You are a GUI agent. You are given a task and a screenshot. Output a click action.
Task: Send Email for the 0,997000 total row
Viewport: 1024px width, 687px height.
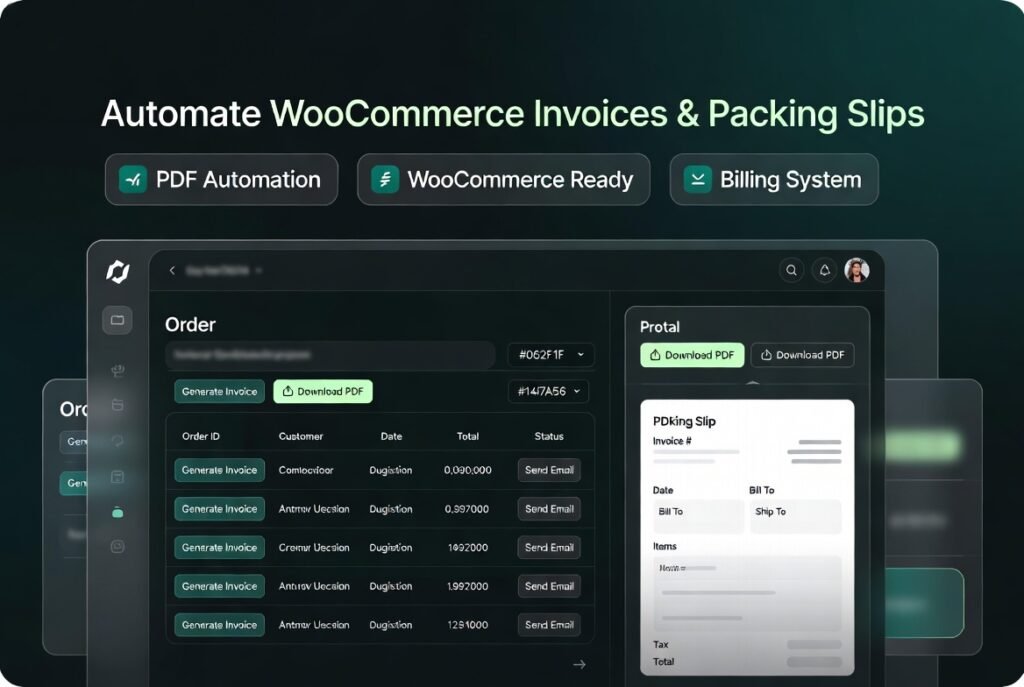(x=549, y=509)
